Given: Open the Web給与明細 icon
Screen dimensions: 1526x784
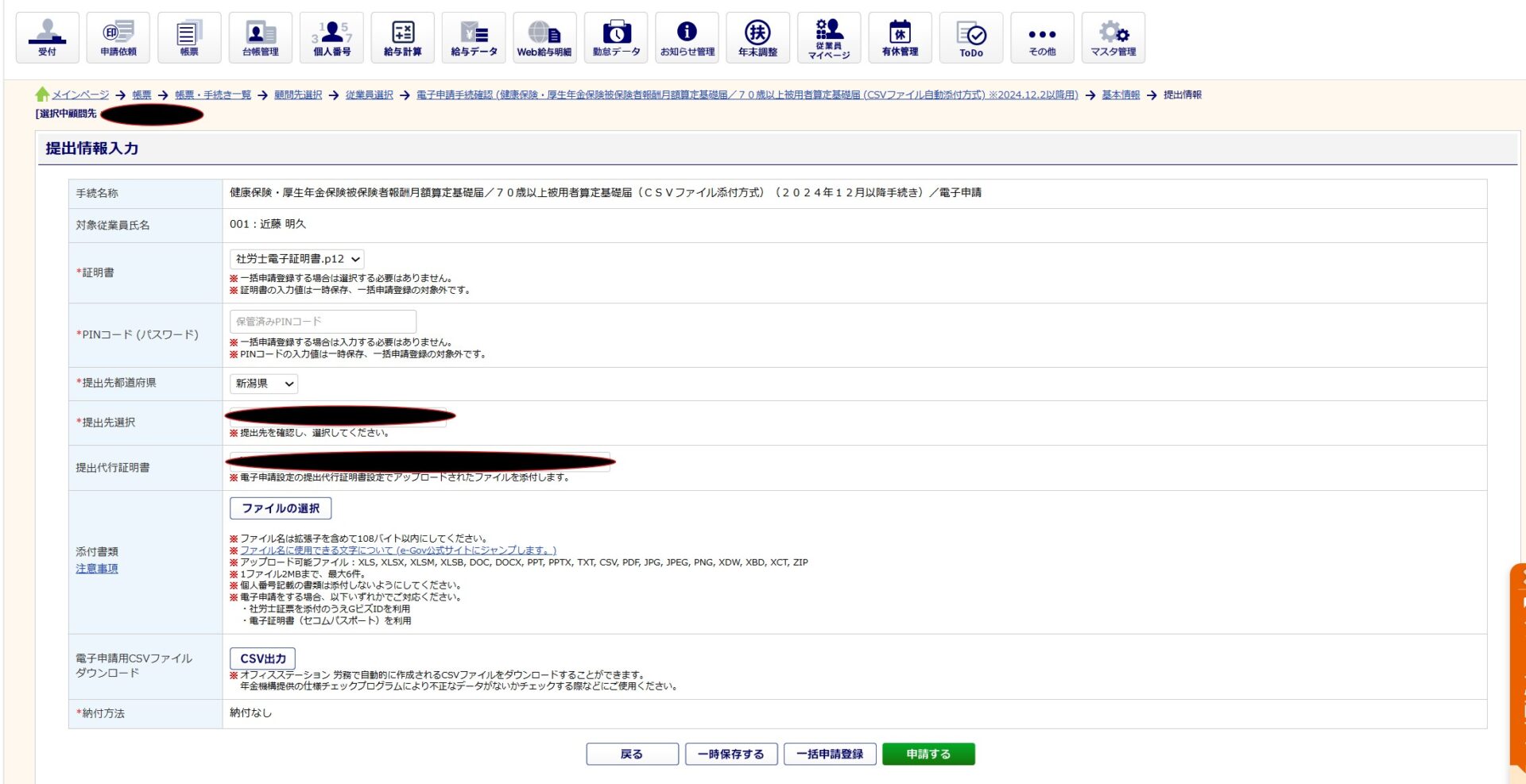Looking at the screenshot, I should pyautogui.click(x=544, y=37).
